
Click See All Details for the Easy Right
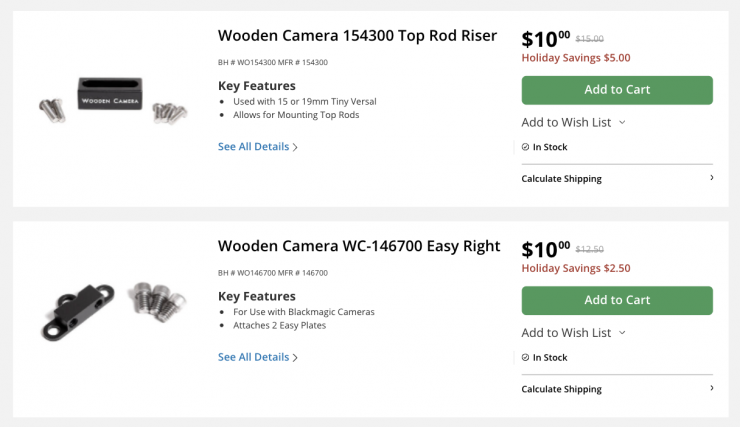coord(253,357)
